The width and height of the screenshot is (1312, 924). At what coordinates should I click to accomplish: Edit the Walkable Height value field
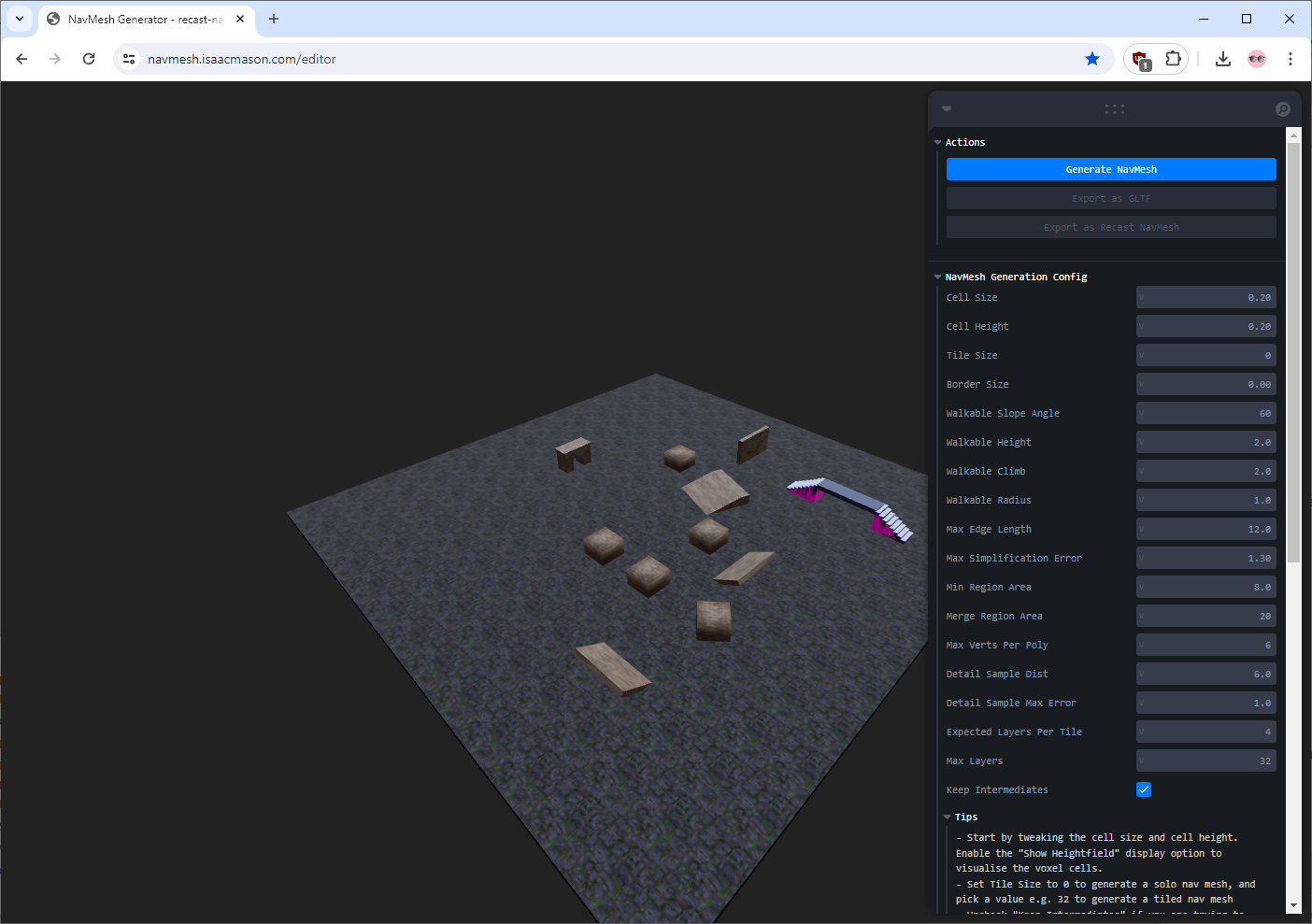pos(1205,442)
